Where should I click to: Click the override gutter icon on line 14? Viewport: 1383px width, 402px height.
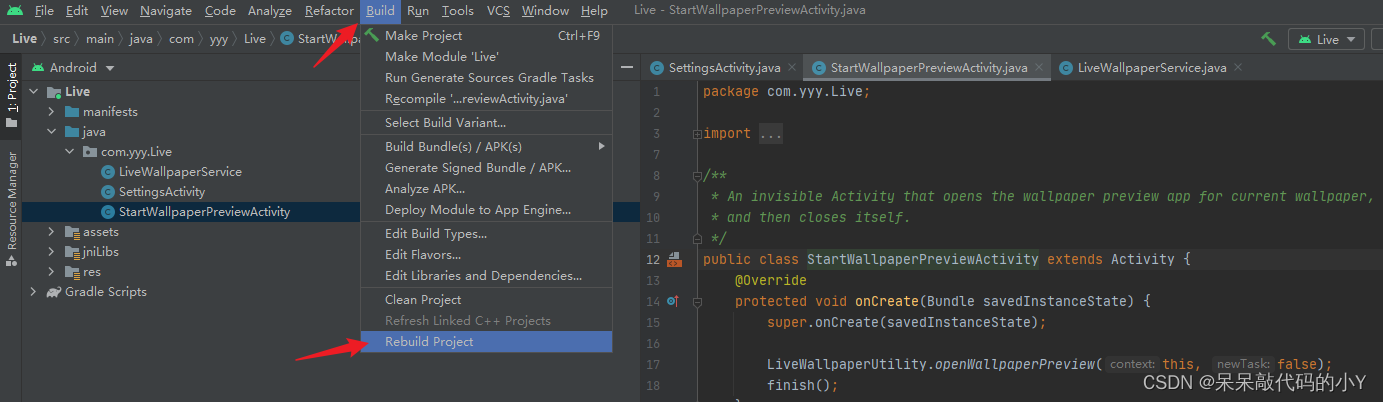[x=672, y=301]
